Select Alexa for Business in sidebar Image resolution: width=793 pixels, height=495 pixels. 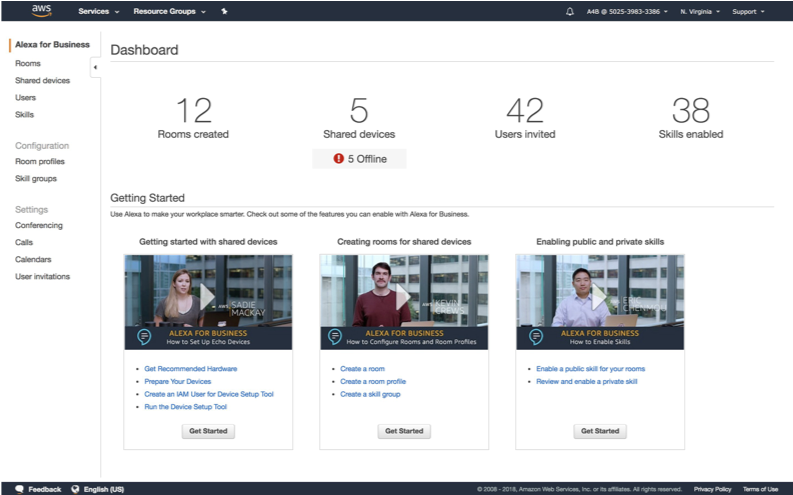click(x=52, y=44)
